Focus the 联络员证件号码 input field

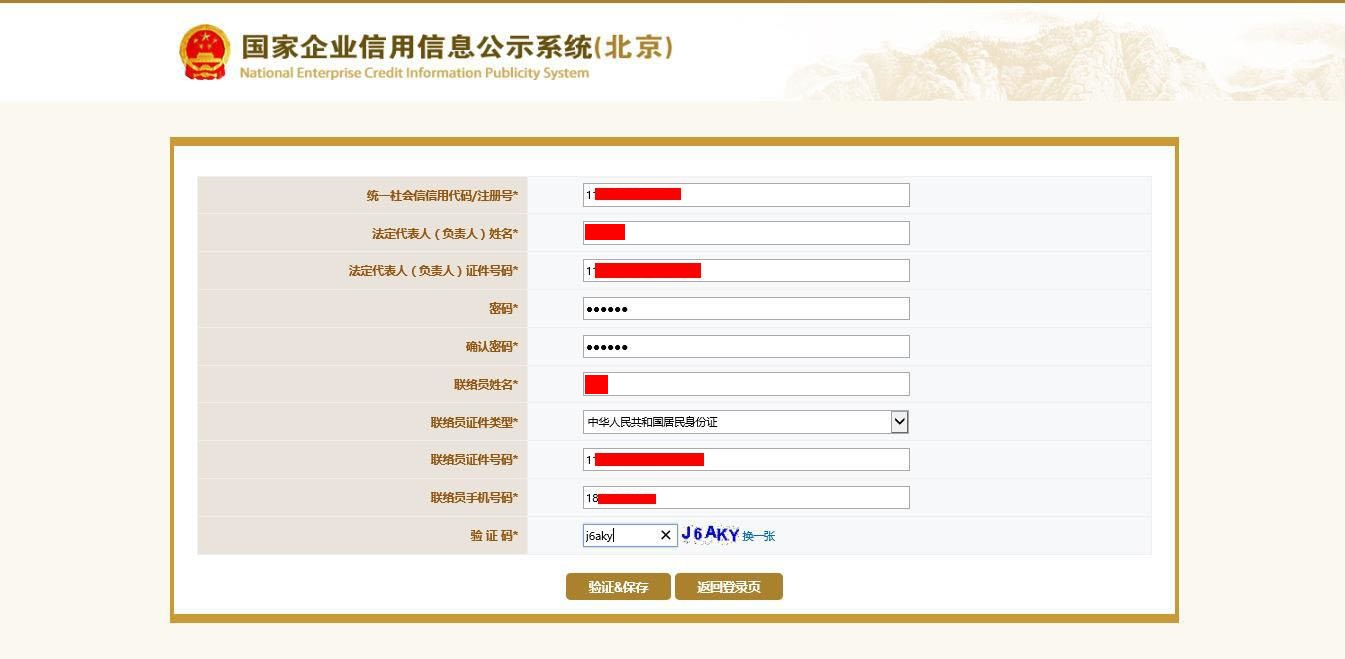746,460
